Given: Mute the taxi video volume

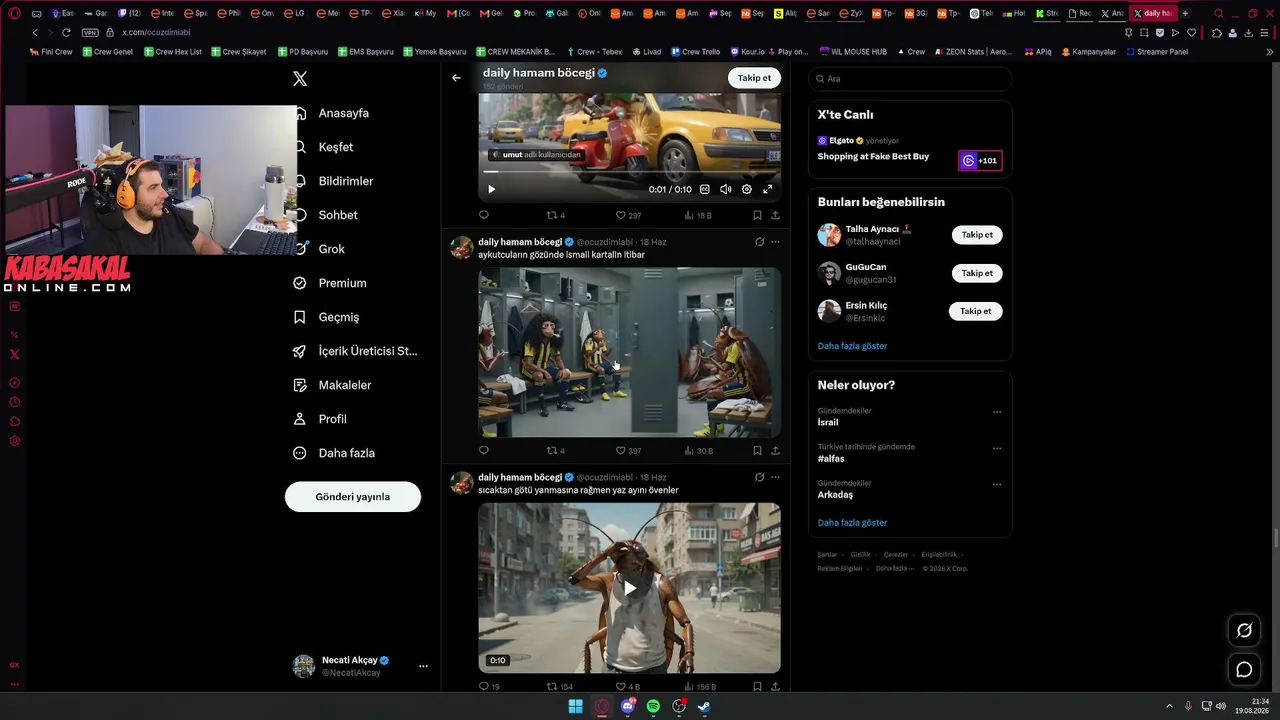Looking at the screenshot, I should tap(725, 189).
